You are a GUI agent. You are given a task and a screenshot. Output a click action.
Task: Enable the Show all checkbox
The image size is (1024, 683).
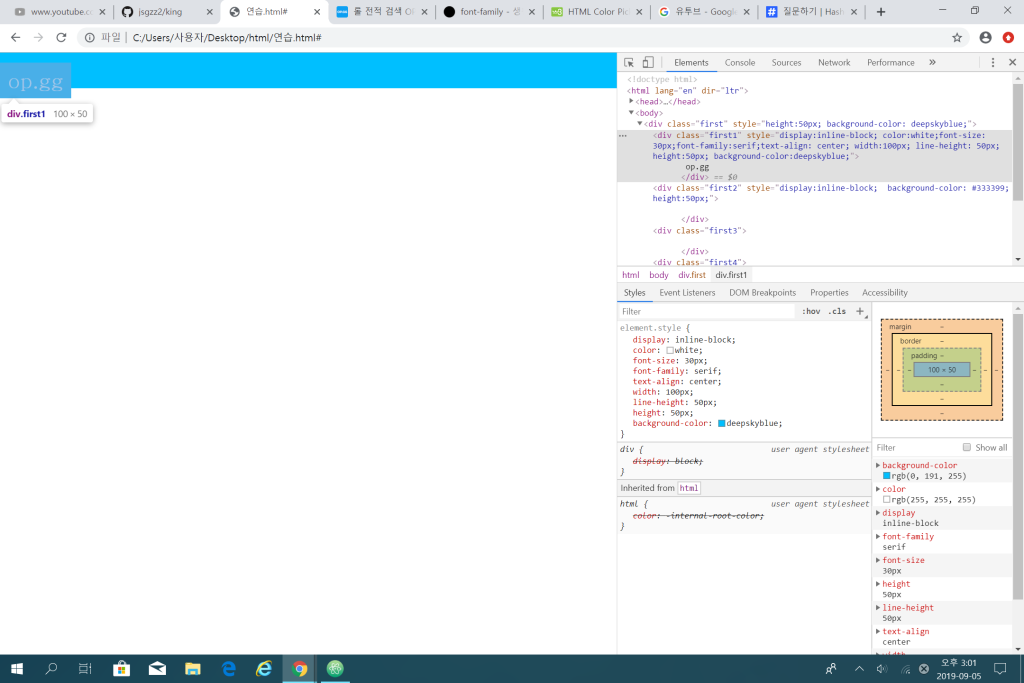pyautogui.click(x=967, y=447)
